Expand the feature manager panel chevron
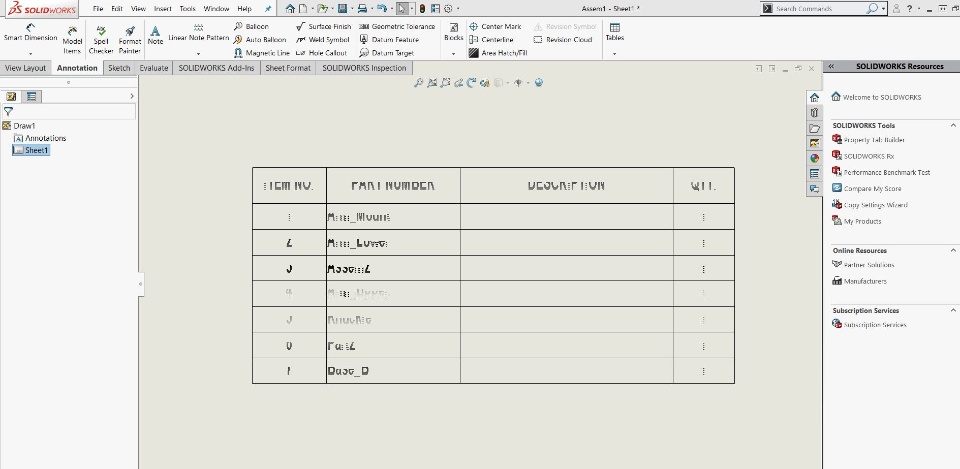The image size is (960, 469). (x=132, y=96)
